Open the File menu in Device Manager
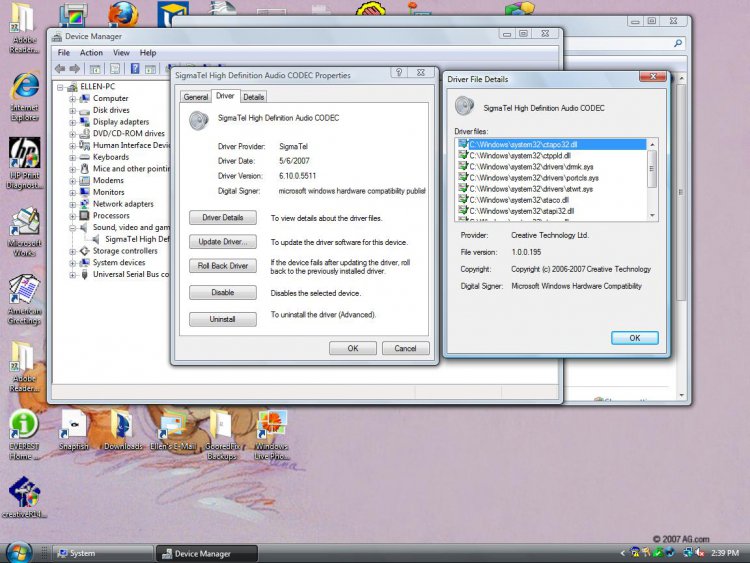Image resolution: width=750 pixels, height=563 pixels. pyautogui.click(x=64, y=53)
